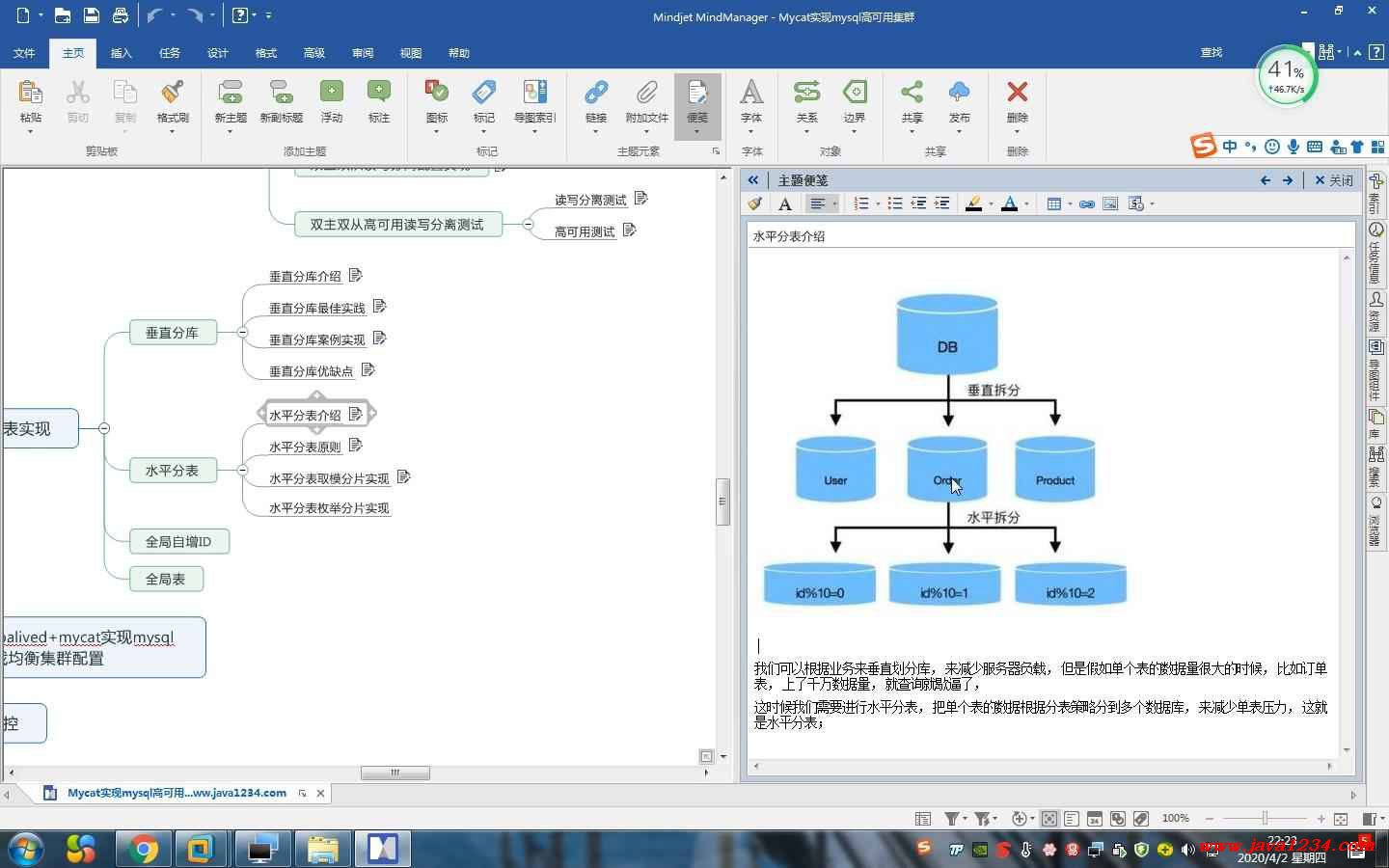The width and height of the screenshot is (1389, 868).
Task: Open Chrome from the Windows taskbar
Action: (144, 849)
